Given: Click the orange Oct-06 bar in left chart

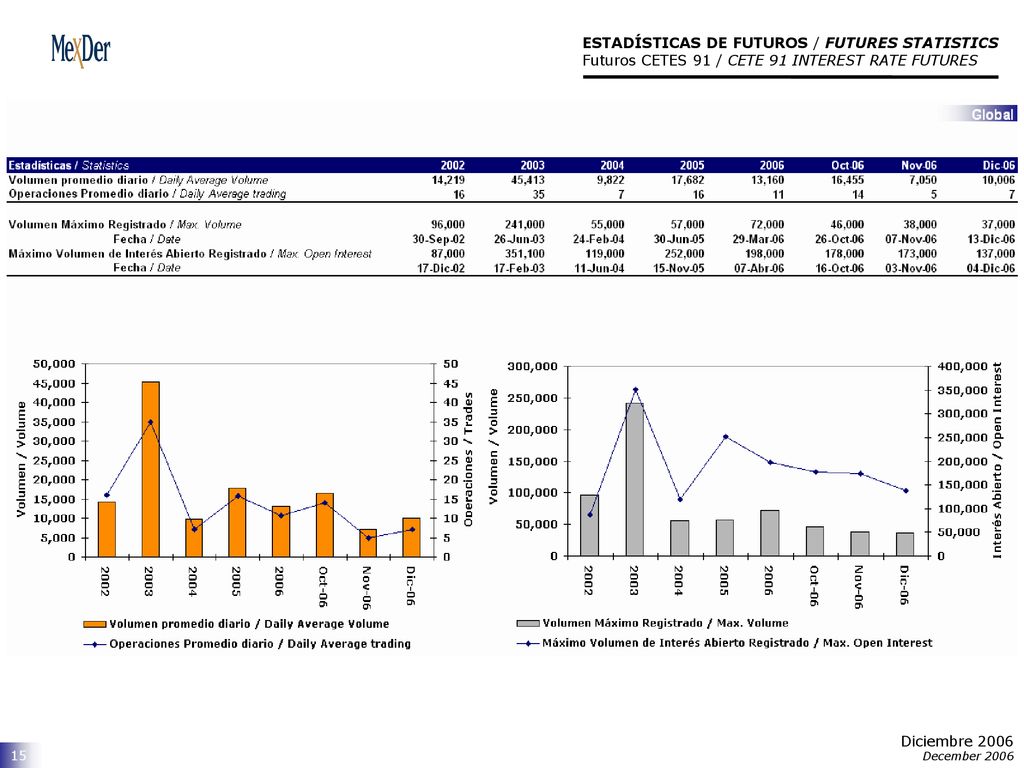Looking at the screenshot, I should coord(325,525).
